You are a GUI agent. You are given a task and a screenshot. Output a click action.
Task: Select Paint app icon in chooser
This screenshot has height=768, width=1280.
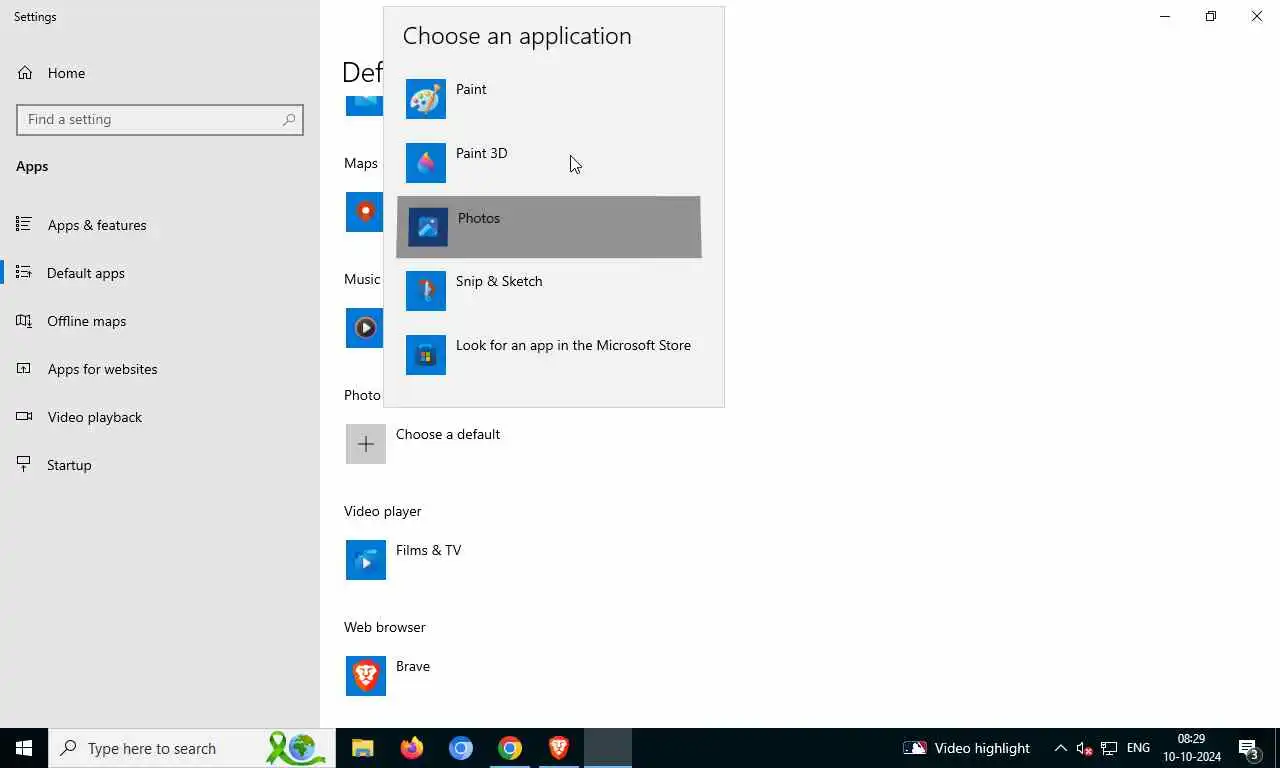[x=426, y=99]
